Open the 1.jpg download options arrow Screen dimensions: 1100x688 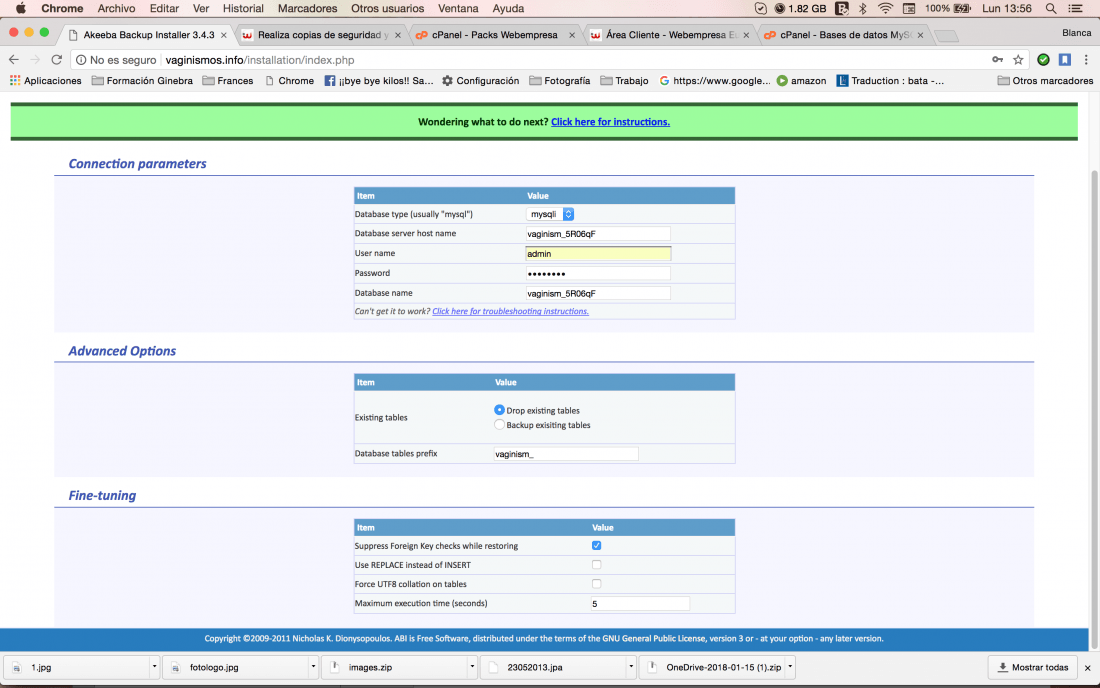click(154, 667)
